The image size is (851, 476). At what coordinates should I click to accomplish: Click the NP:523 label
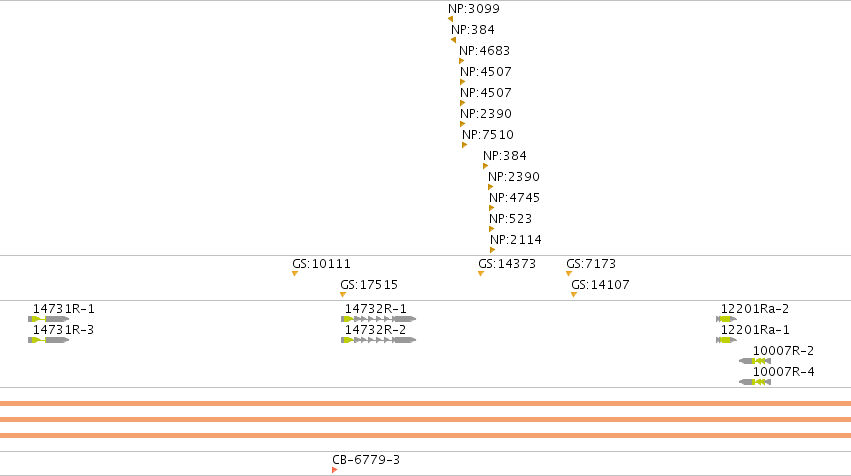(511, 219)
